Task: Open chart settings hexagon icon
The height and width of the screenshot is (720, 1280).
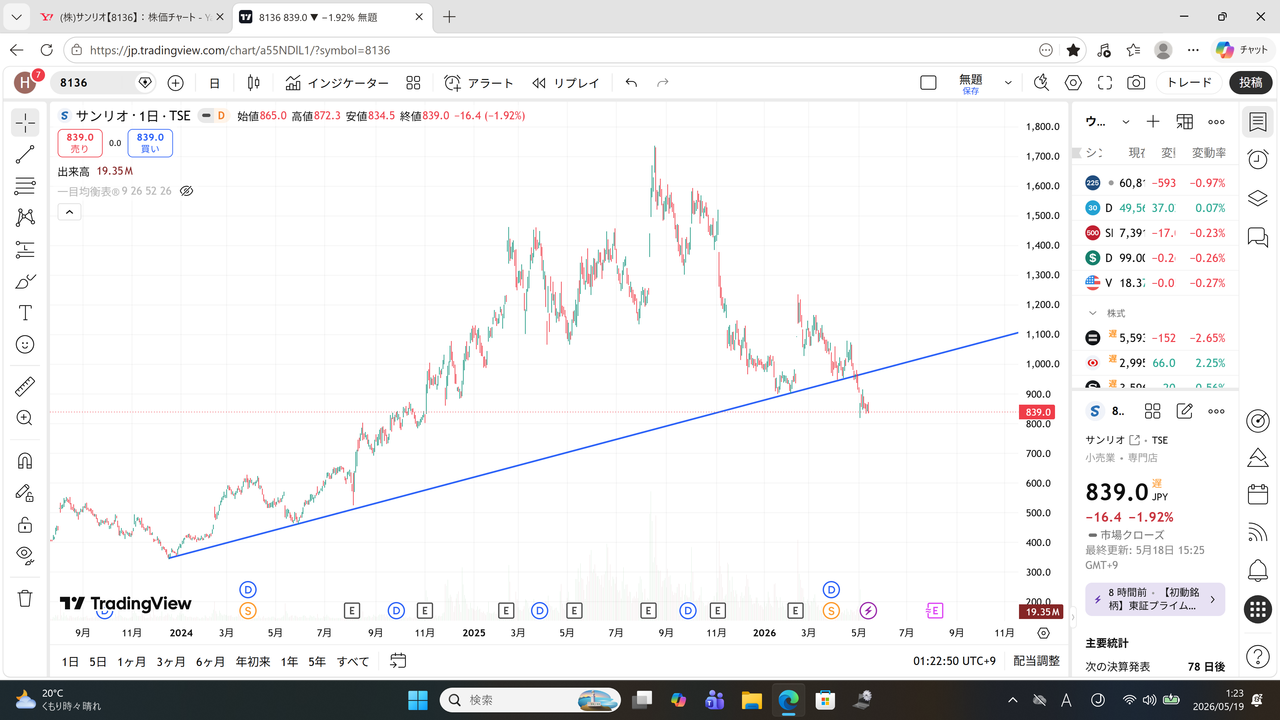Action: click(1073, 83)
